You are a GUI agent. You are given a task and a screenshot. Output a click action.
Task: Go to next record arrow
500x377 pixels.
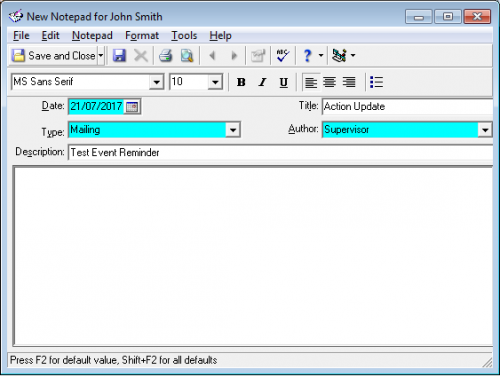pos(234,55)
